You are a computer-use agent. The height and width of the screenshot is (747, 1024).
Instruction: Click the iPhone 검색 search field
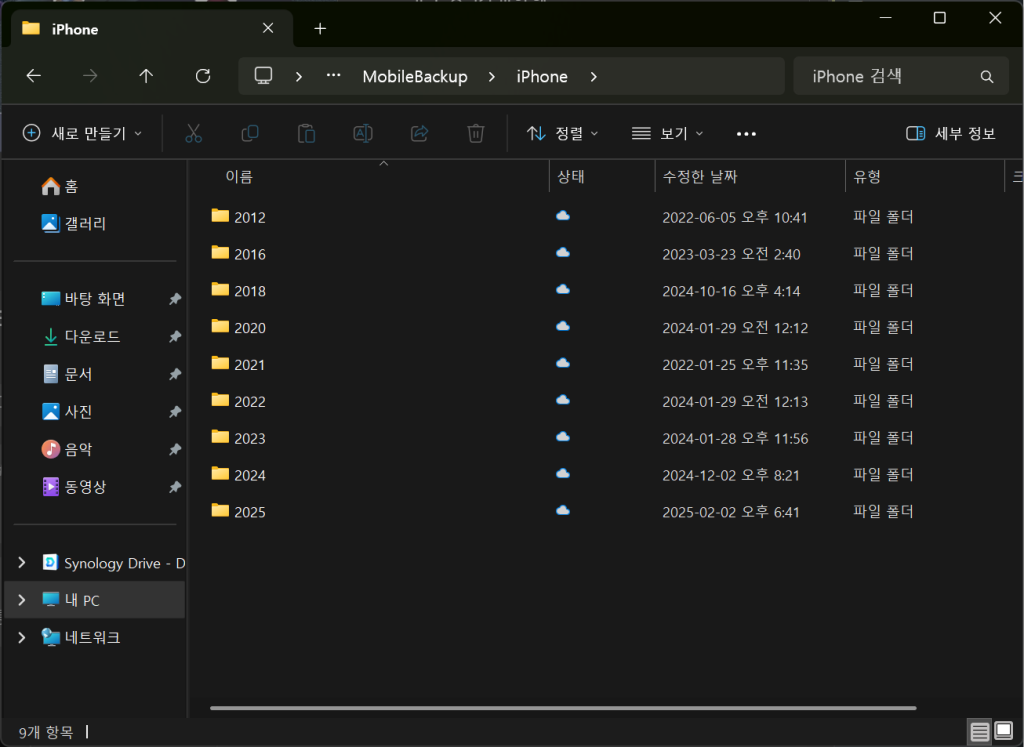[x=901, y=76]
